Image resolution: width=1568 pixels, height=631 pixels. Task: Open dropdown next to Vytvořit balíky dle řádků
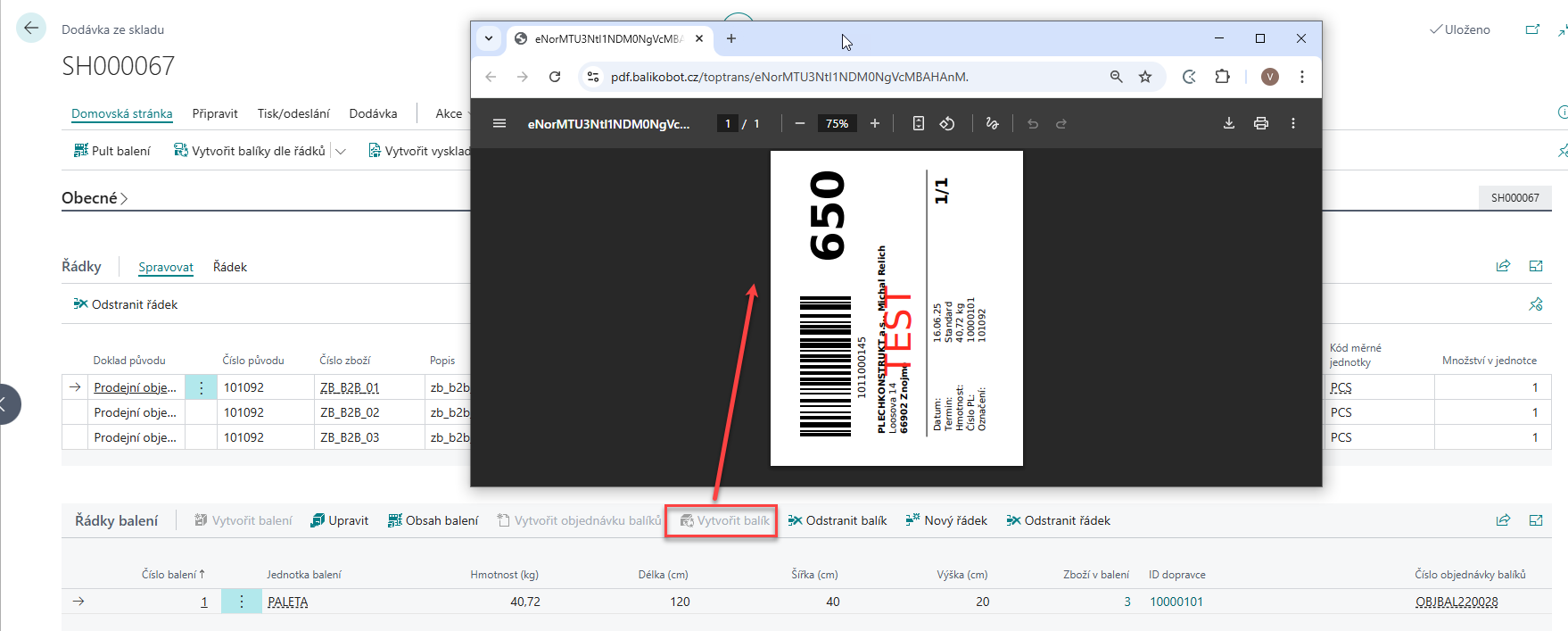tap(341, 151)
